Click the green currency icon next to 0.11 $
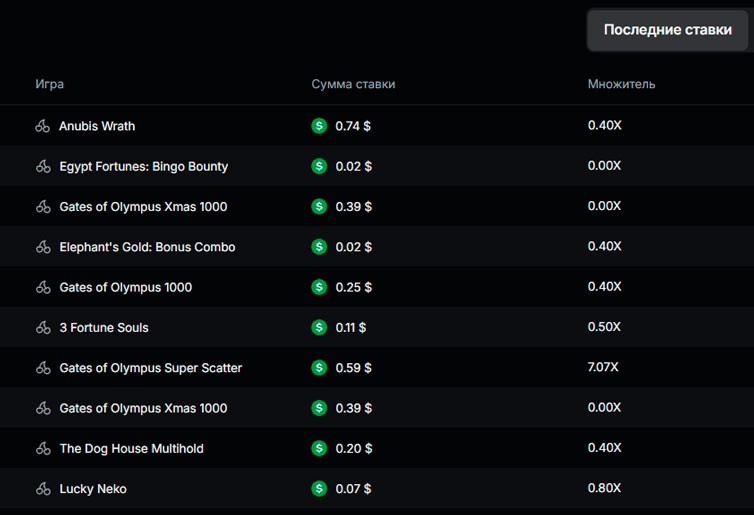754x515 pixels. point(319,328)
